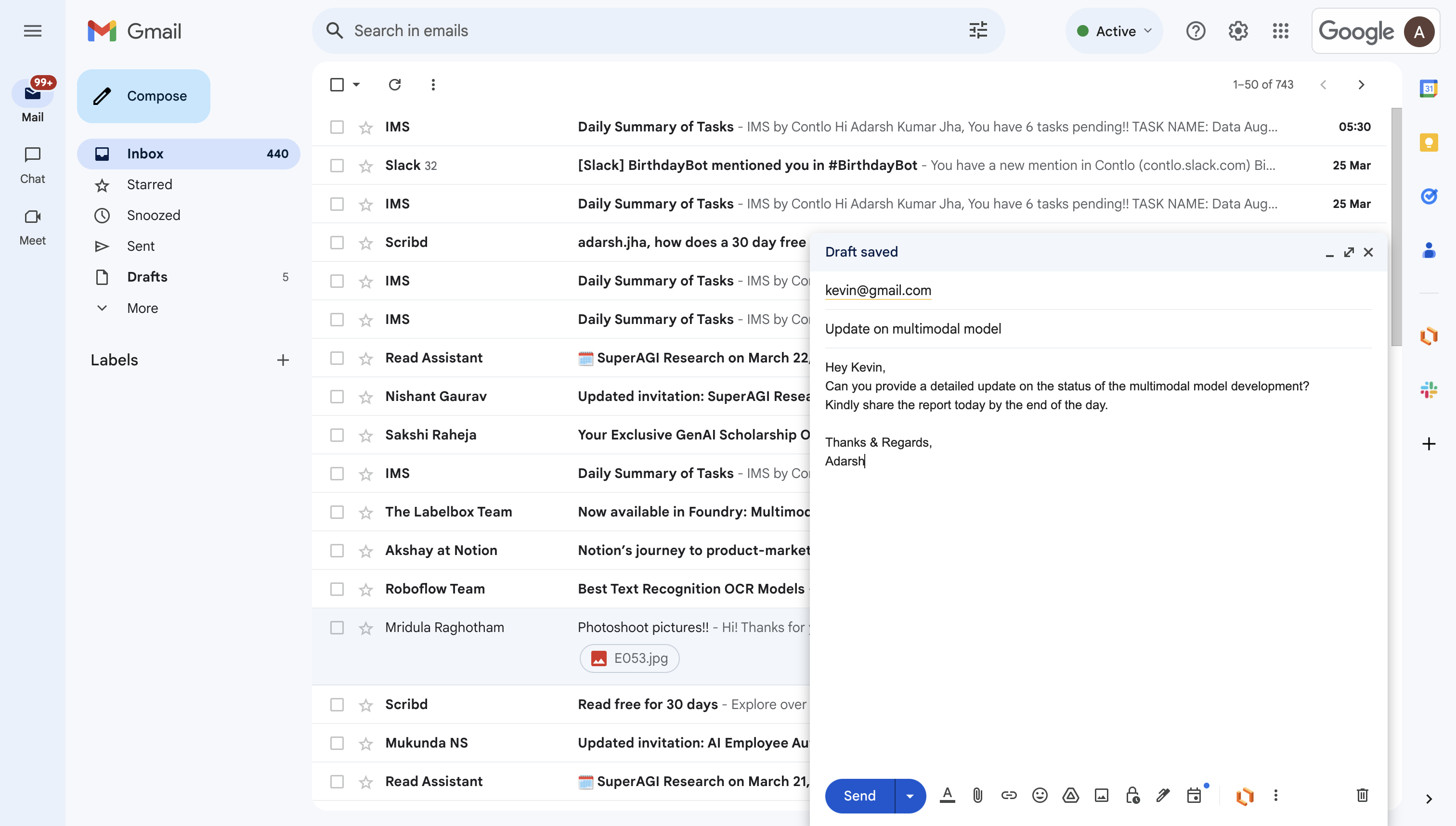Send the email to Kevin
The width and height of the screenshot is (1456, 826).
[859, 795]
